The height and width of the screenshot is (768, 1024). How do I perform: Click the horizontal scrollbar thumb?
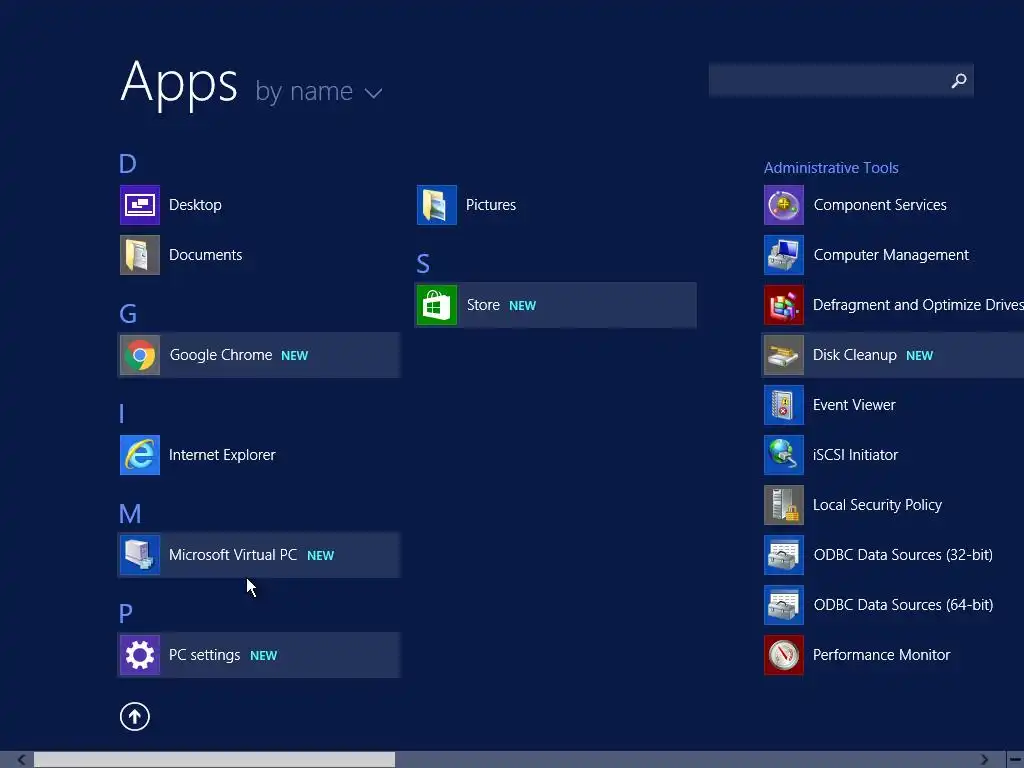coord(214,760)
